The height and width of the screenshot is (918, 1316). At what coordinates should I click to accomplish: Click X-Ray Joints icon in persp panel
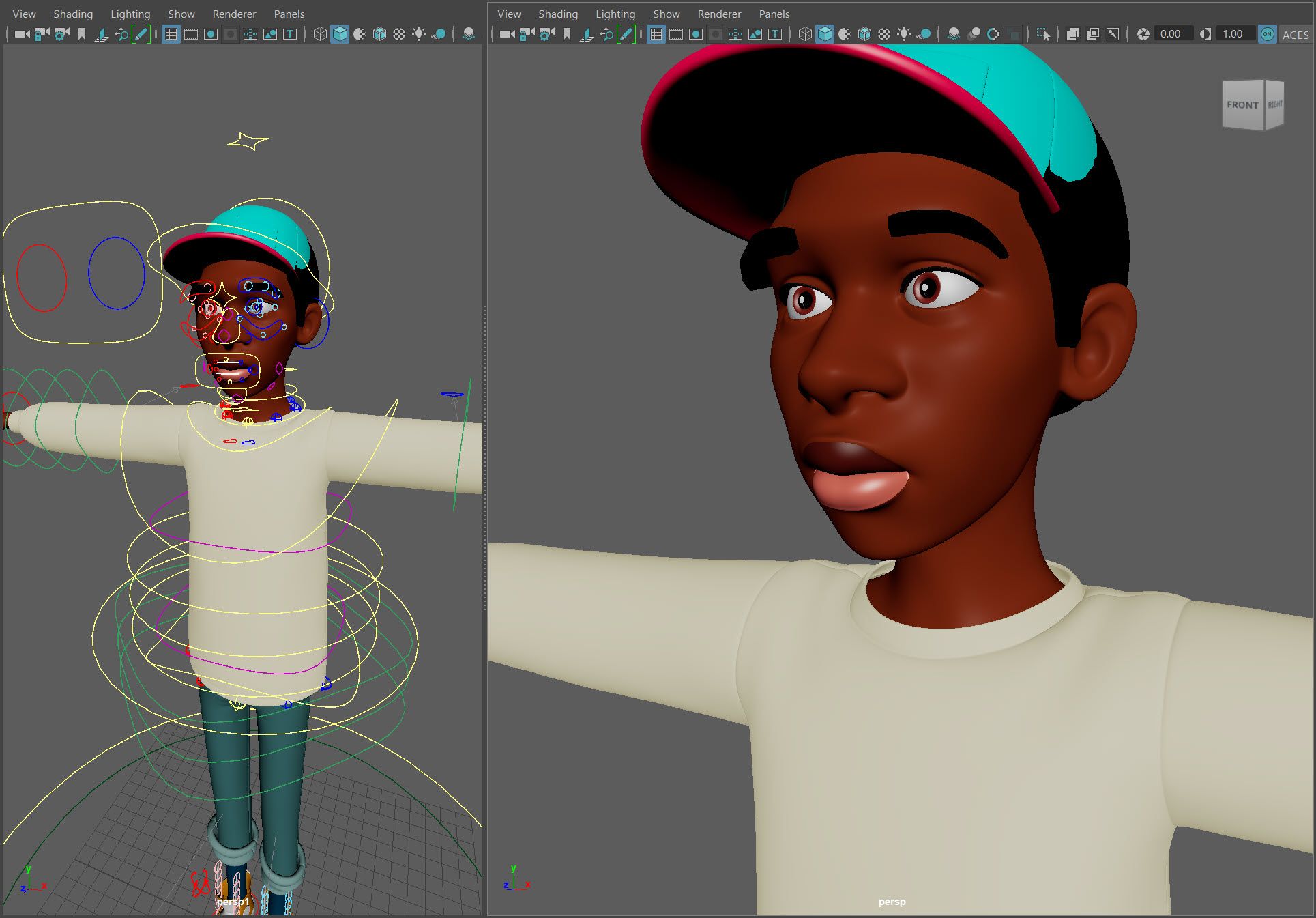tap(1113, 34)
